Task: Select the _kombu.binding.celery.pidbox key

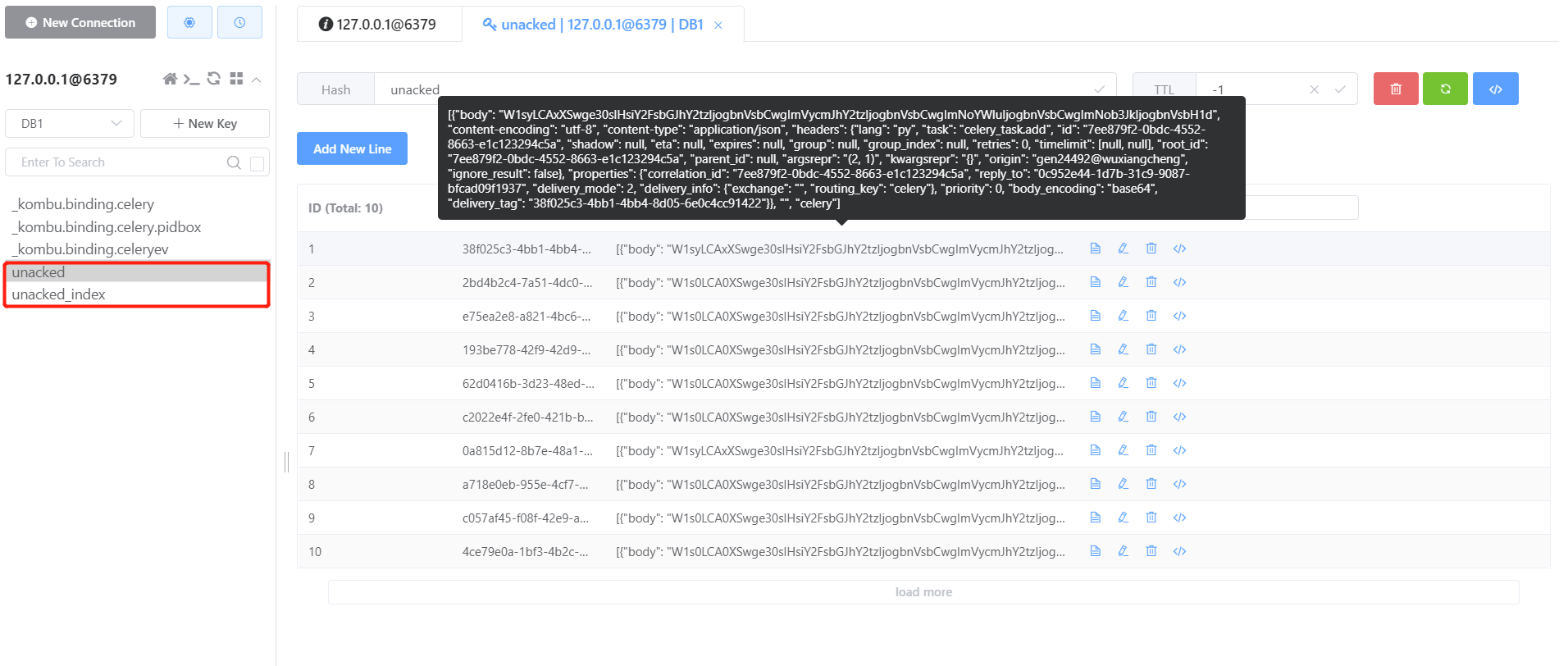Action: (x=107, y=227)
